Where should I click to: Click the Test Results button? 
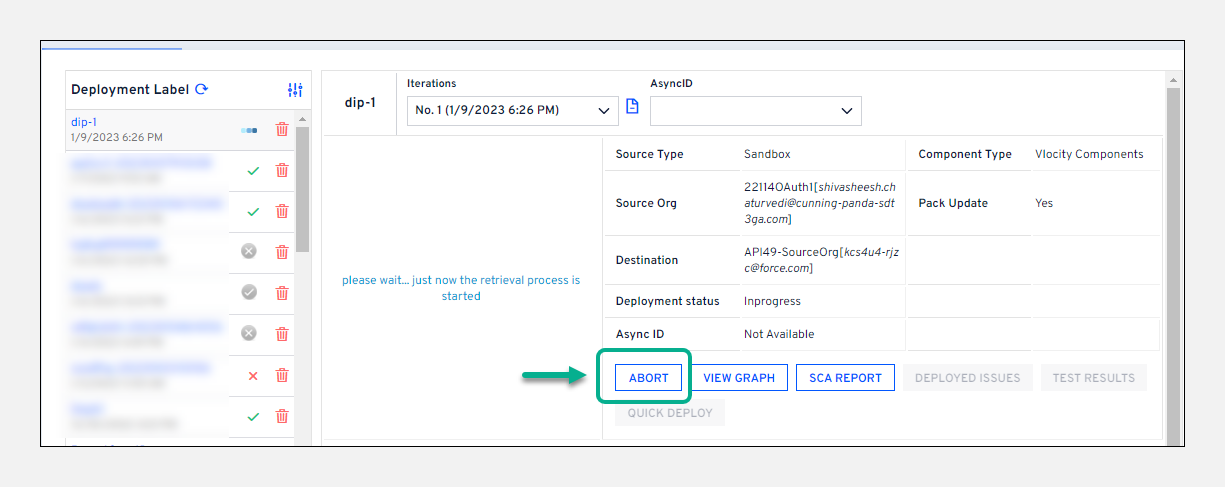[1093, 378]
